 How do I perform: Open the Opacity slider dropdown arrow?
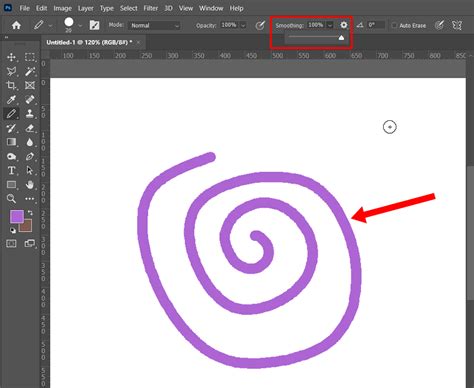coord(243,25)
